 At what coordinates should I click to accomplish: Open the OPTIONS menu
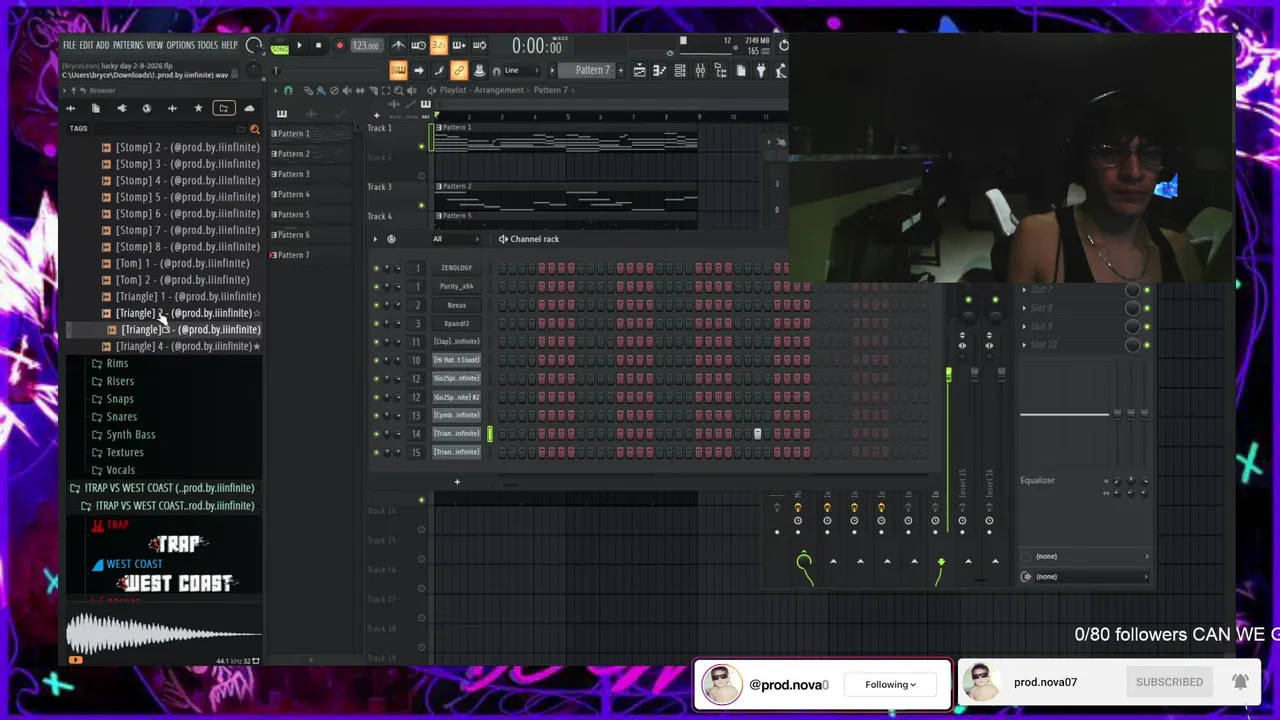[181, 45]
